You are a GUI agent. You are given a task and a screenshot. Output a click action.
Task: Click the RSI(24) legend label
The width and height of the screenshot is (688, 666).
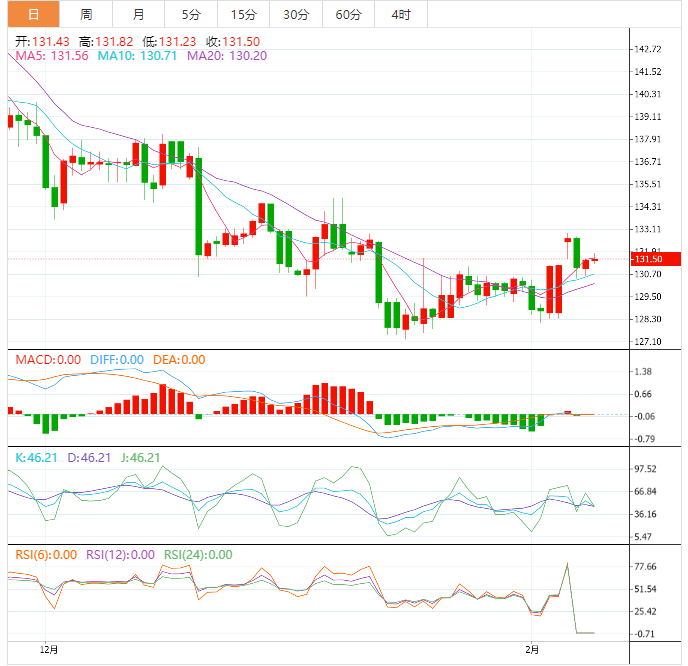coord(197,554)
